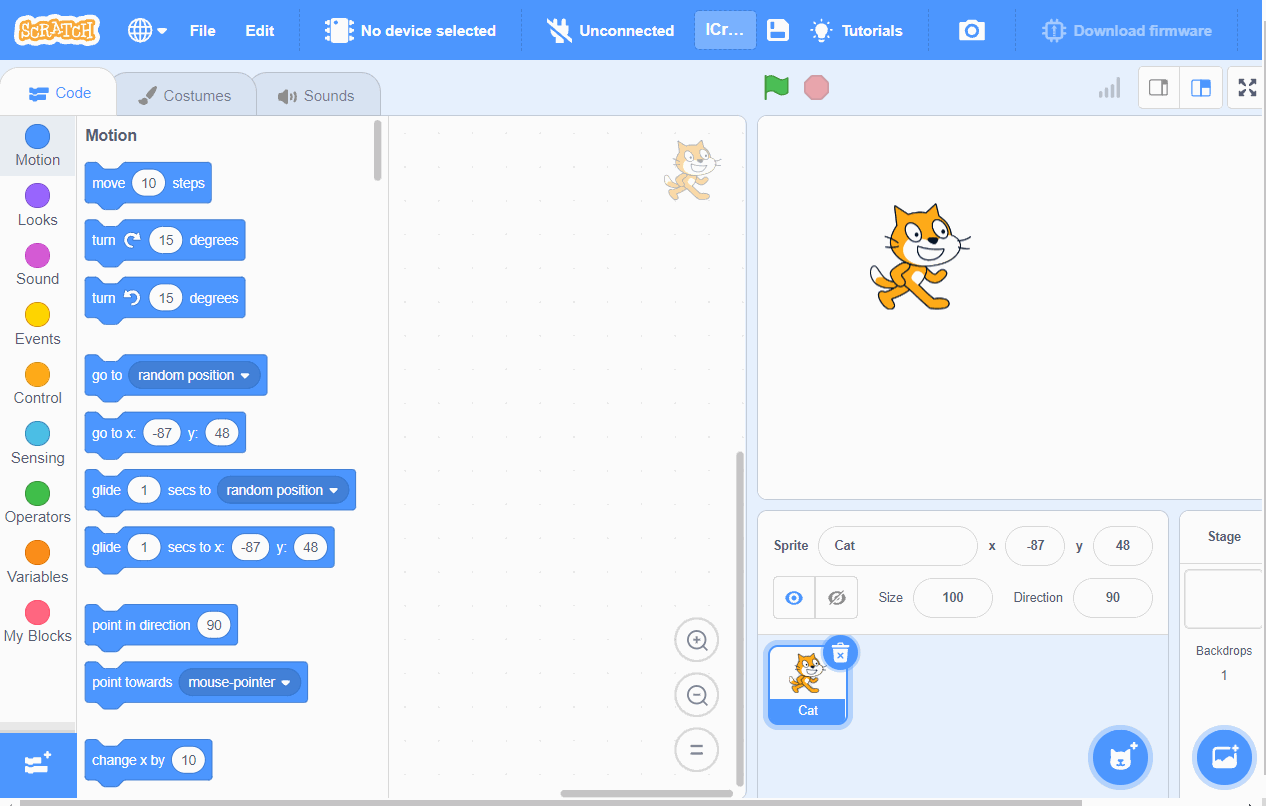Click turn clockwise 15 degrees block

click(x=165, y=241)
